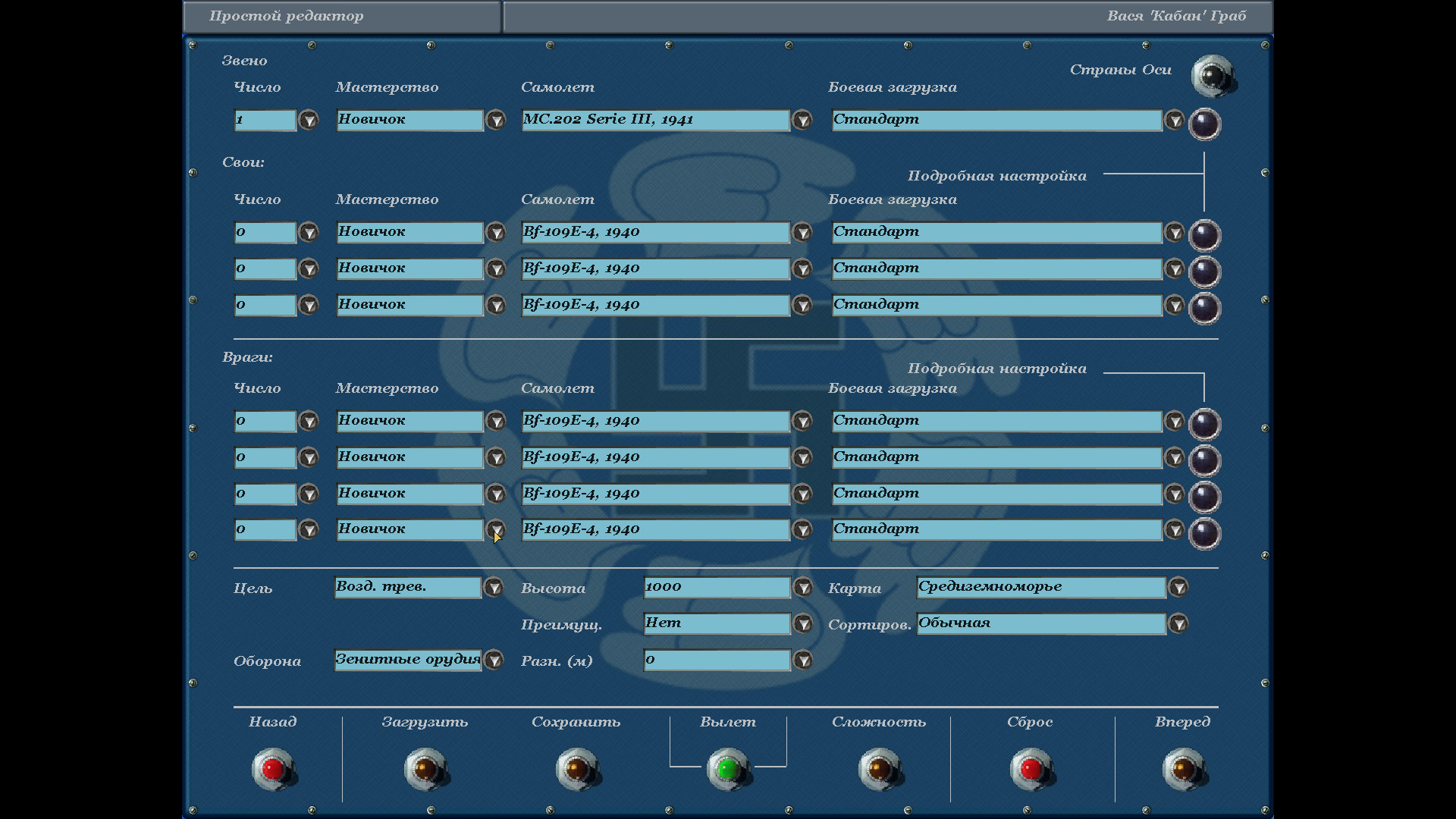Click the Высота field showing 1000
This screenshot has width=1456, height=819.
click(x=716, y=587)
